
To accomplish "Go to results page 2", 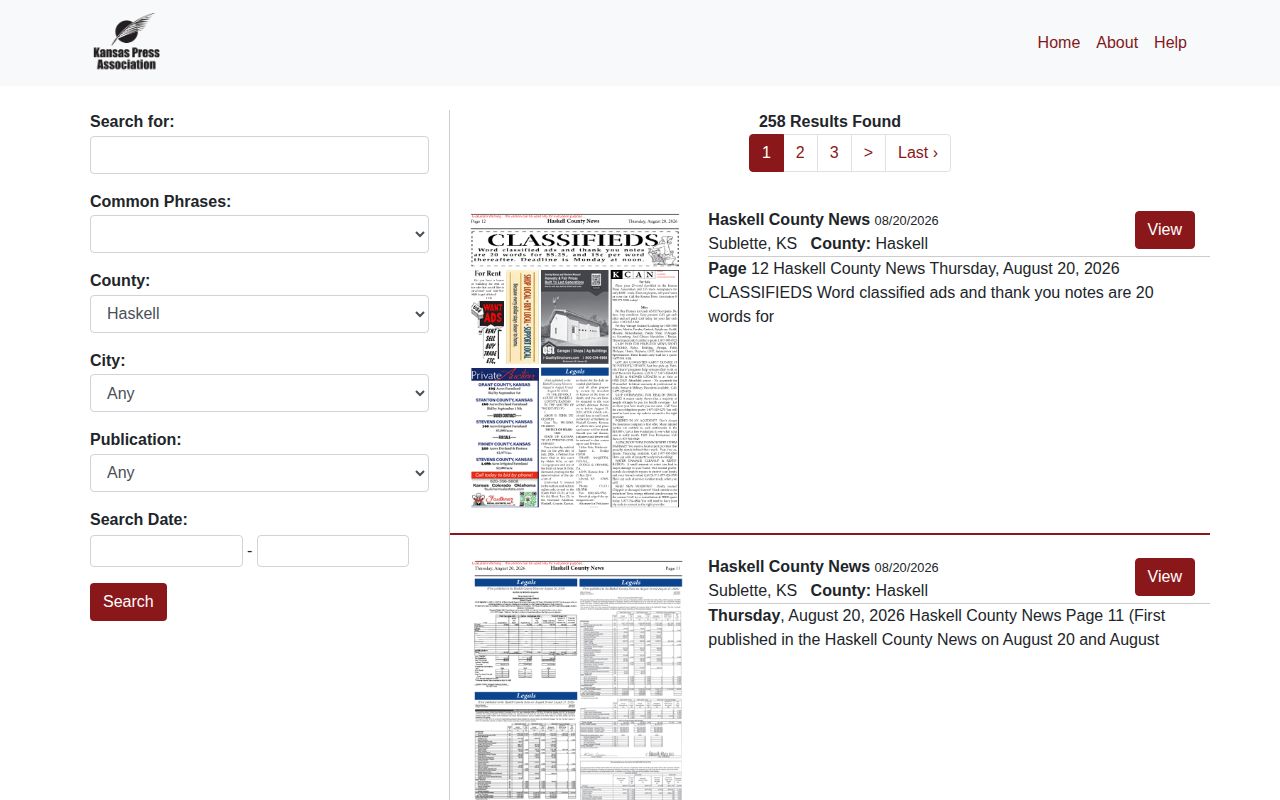I will (x=800, y=153).
